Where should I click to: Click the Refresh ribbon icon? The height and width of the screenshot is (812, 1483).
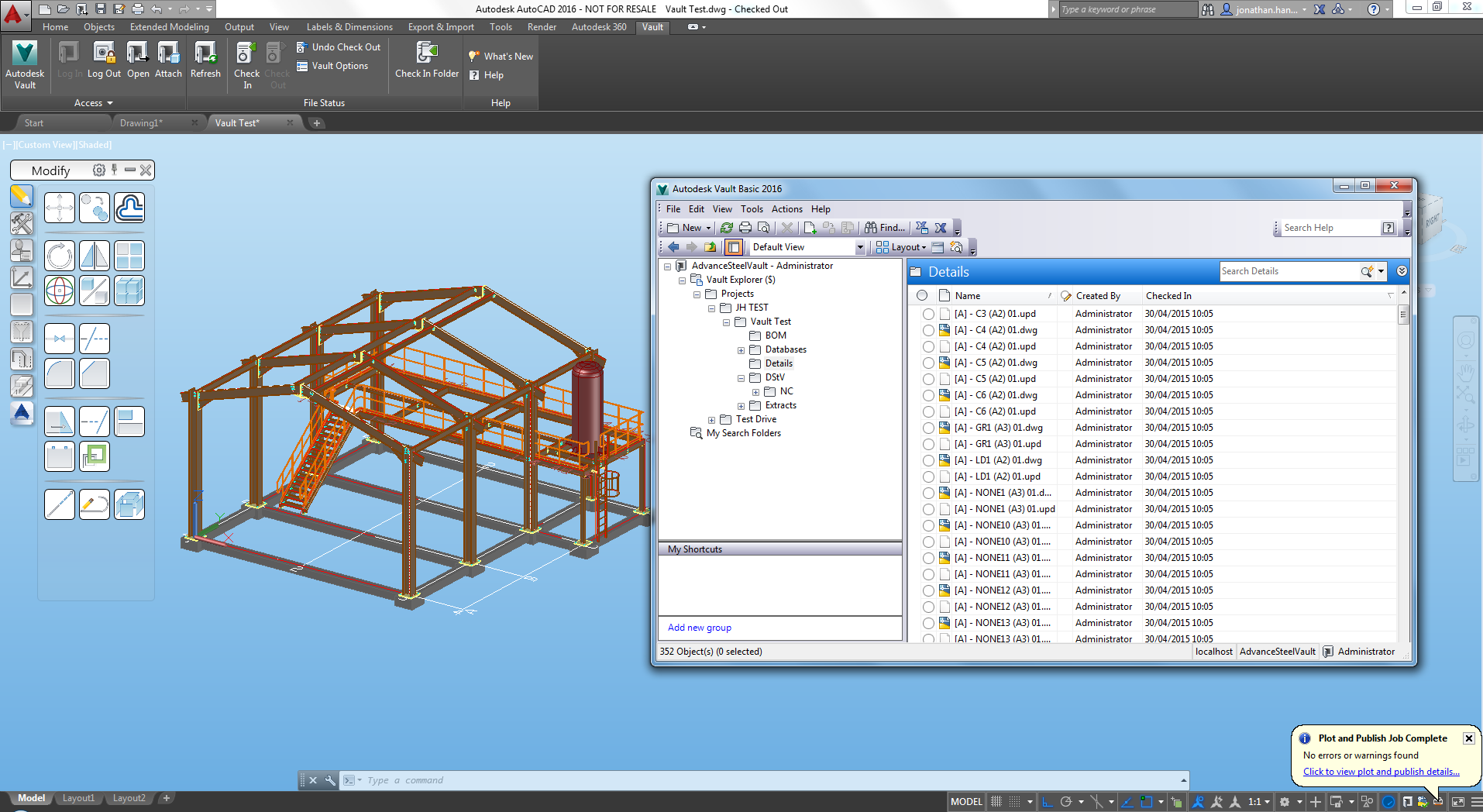(205, 60)
